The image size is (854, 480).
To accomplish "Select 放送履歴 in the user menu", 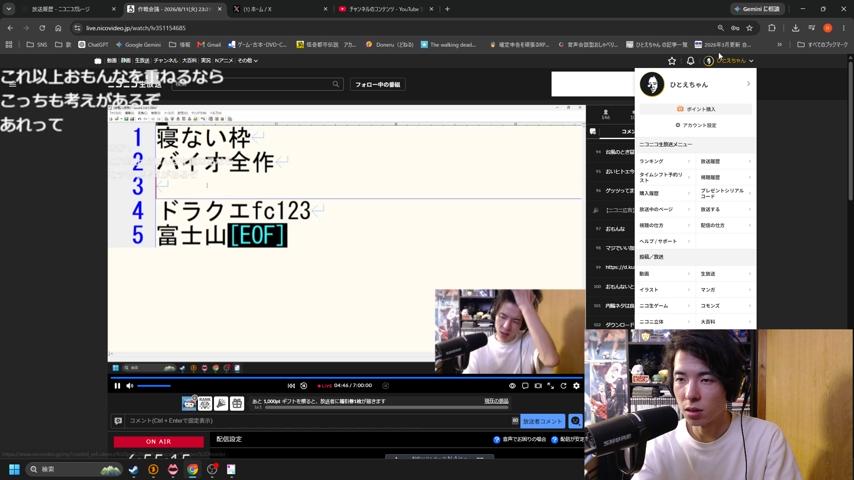I will [x=725, y=161].
